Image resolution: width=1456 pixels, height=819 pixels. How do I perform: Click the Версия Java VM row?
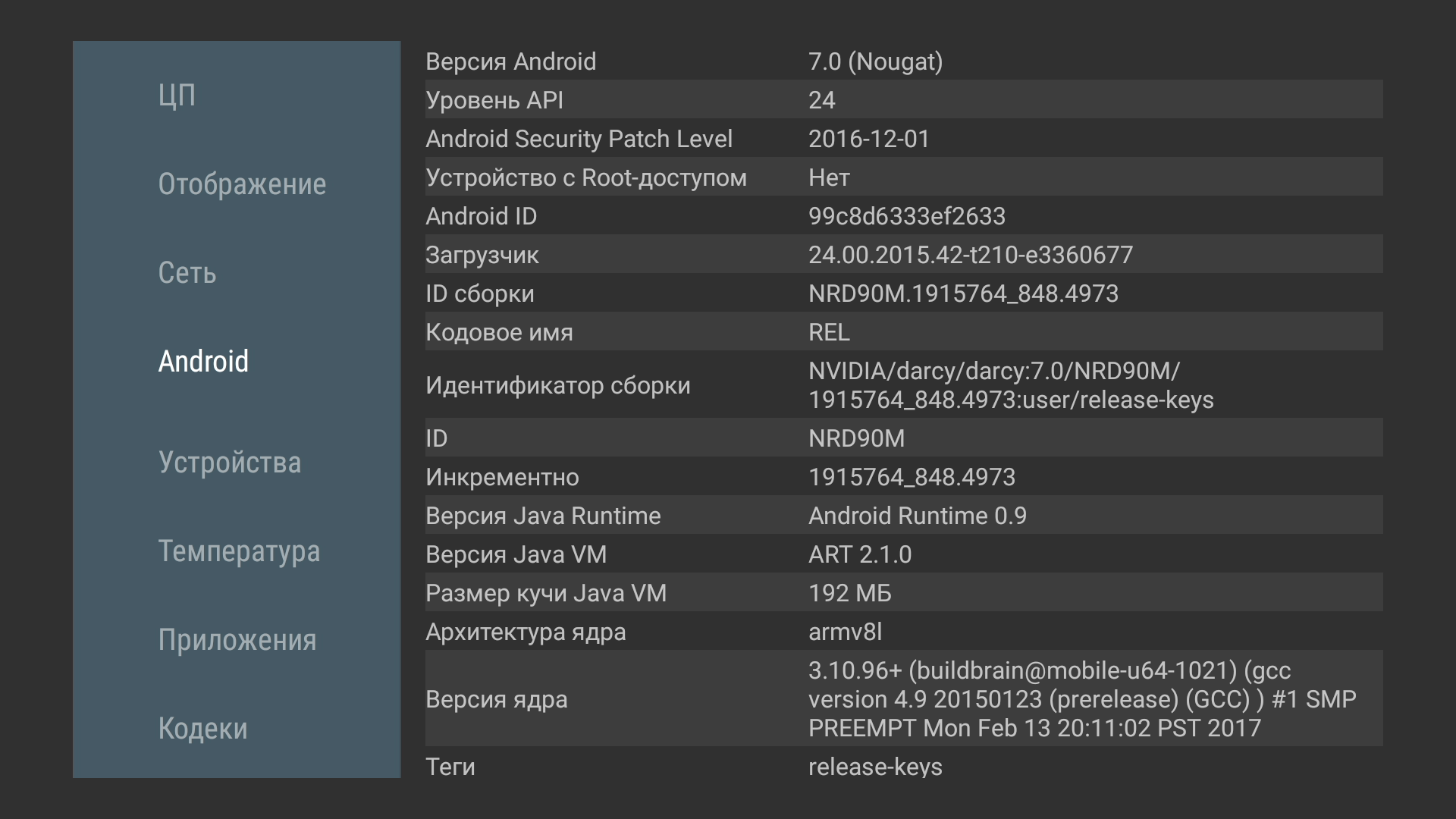coord(902,554)
